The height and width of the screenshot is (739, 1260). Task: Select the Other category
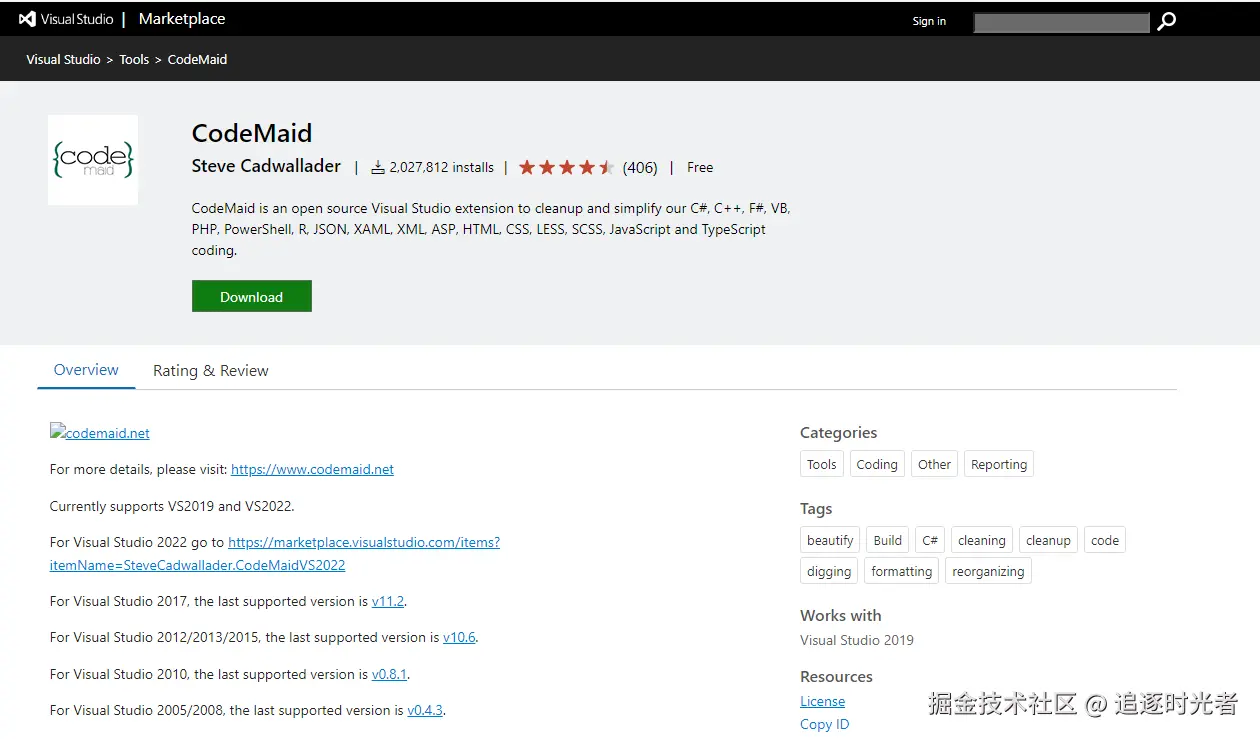coord(934,464)
